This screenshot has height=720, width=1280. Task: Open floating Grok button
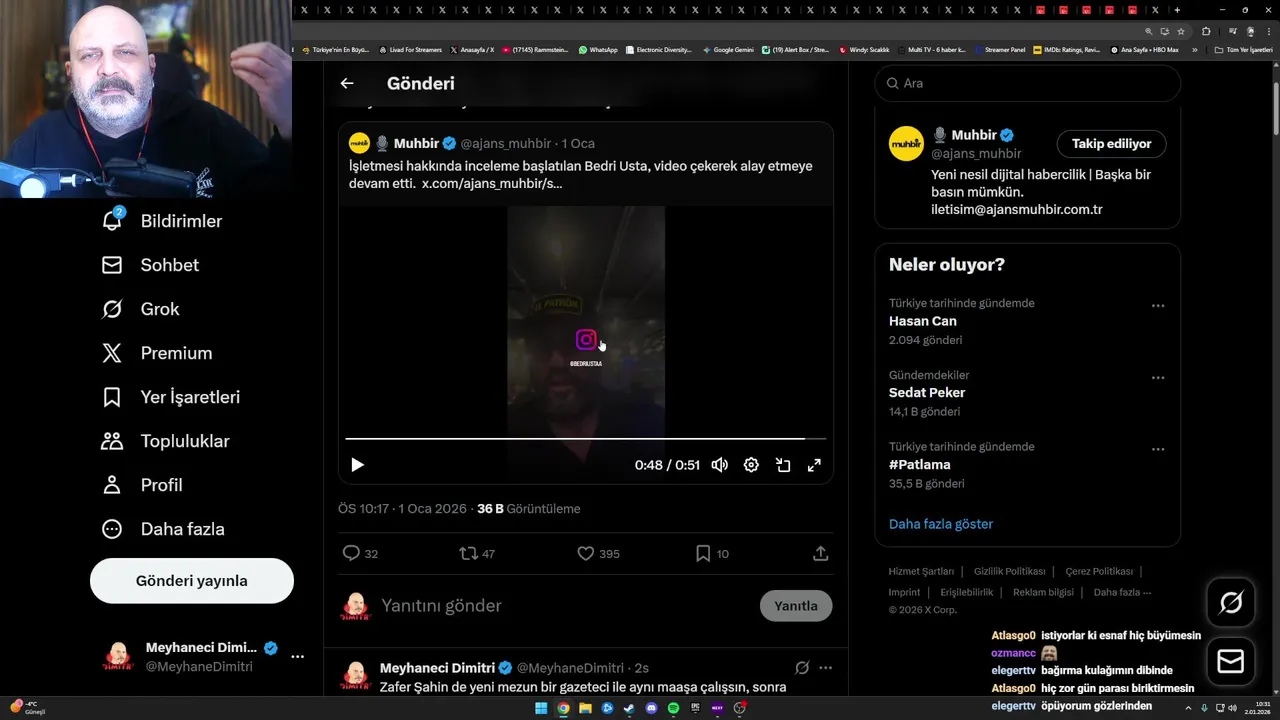[x=1231, y=602]
